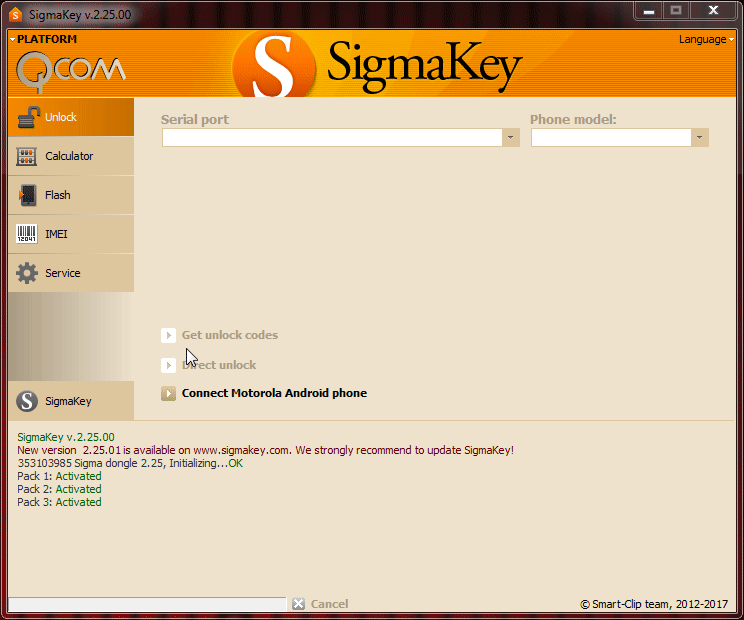Screen dimensions: 744x620
Task: Click inside the Serial port field
Action: pos(332,138)
